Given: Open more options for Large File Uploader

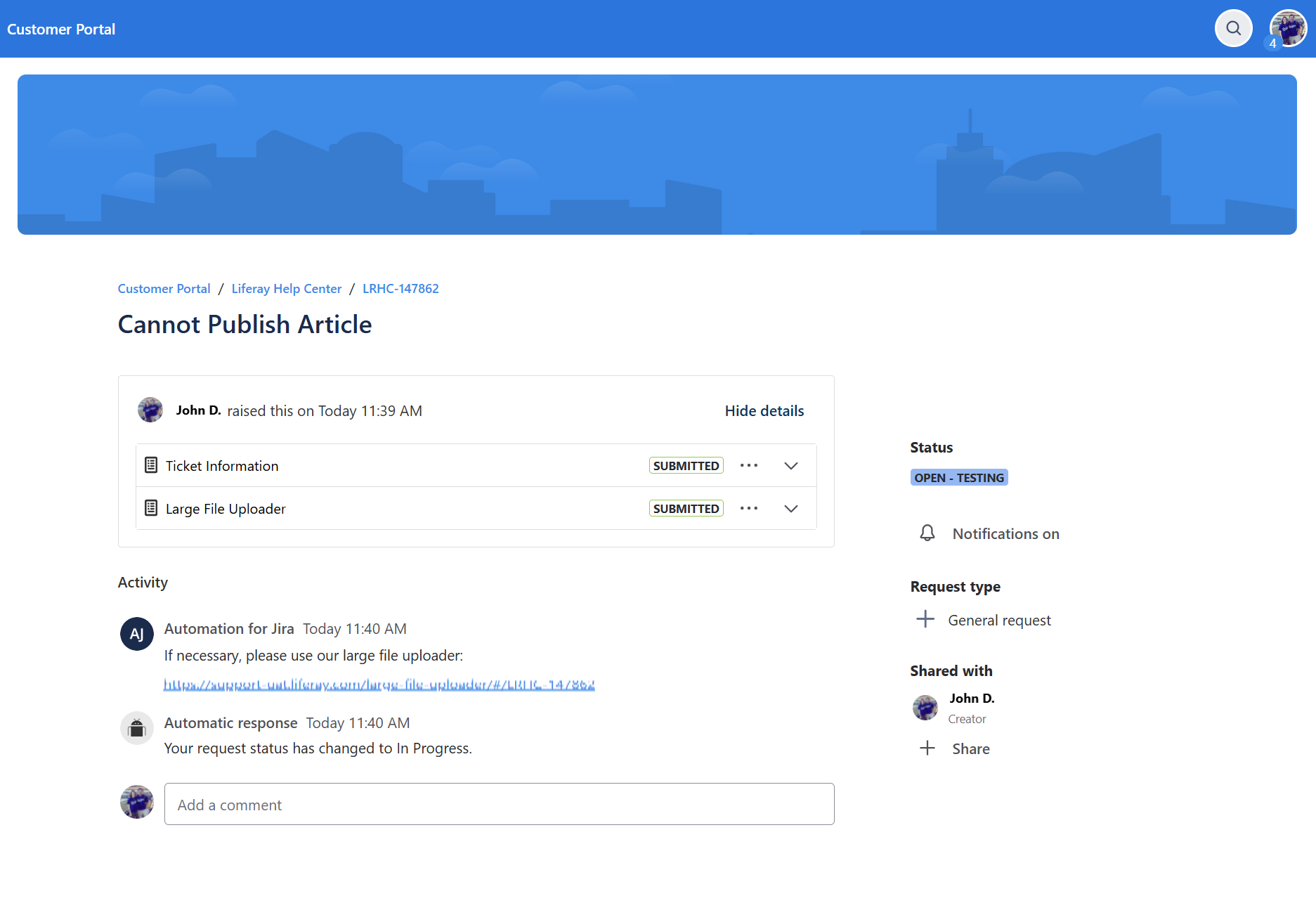Looking at the screenshot, I should coord(748,508).
